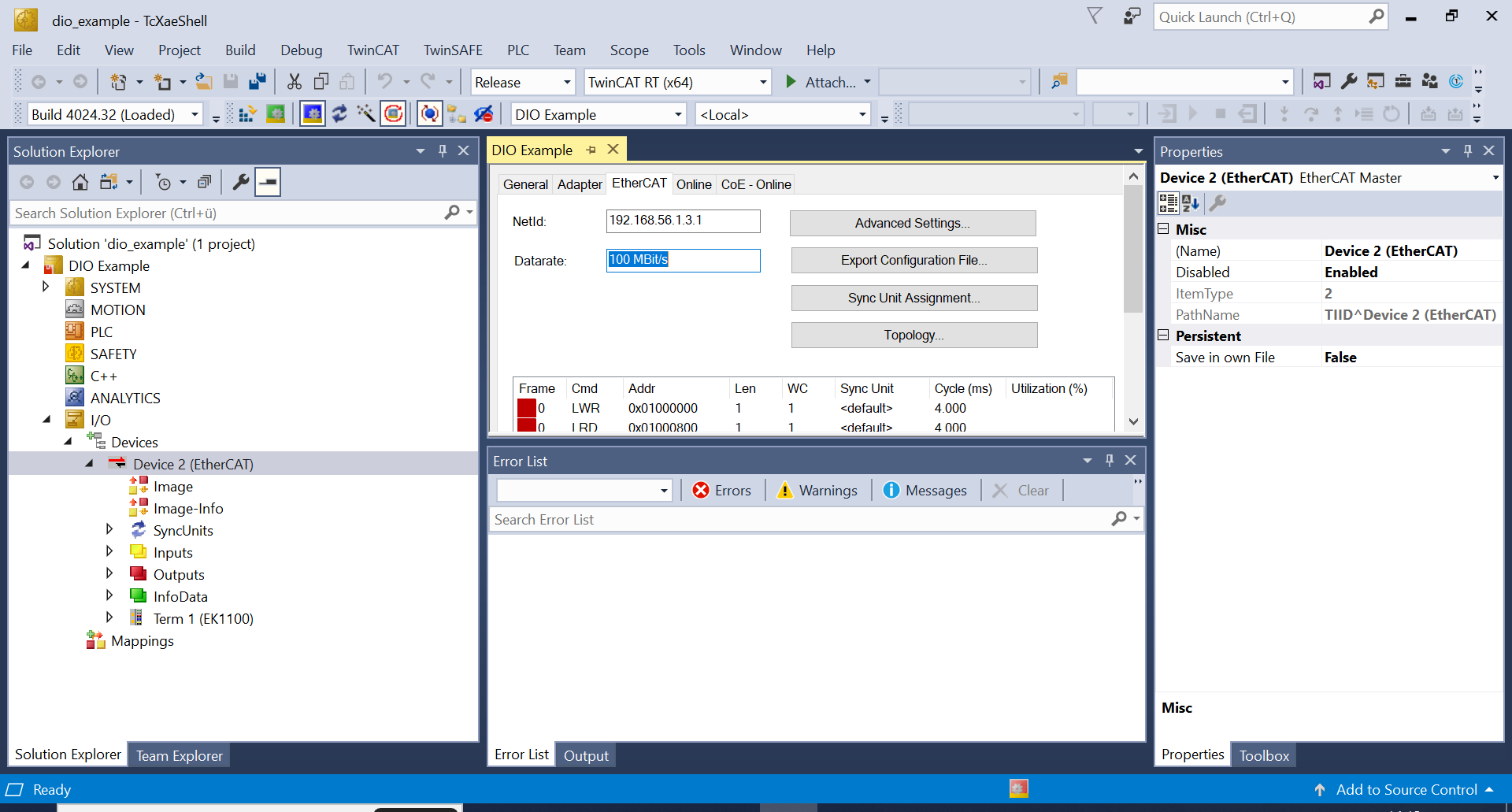Viewport: 1512px width, 812px height.
Task: Open the PLC menu
Action: point(518,50)
